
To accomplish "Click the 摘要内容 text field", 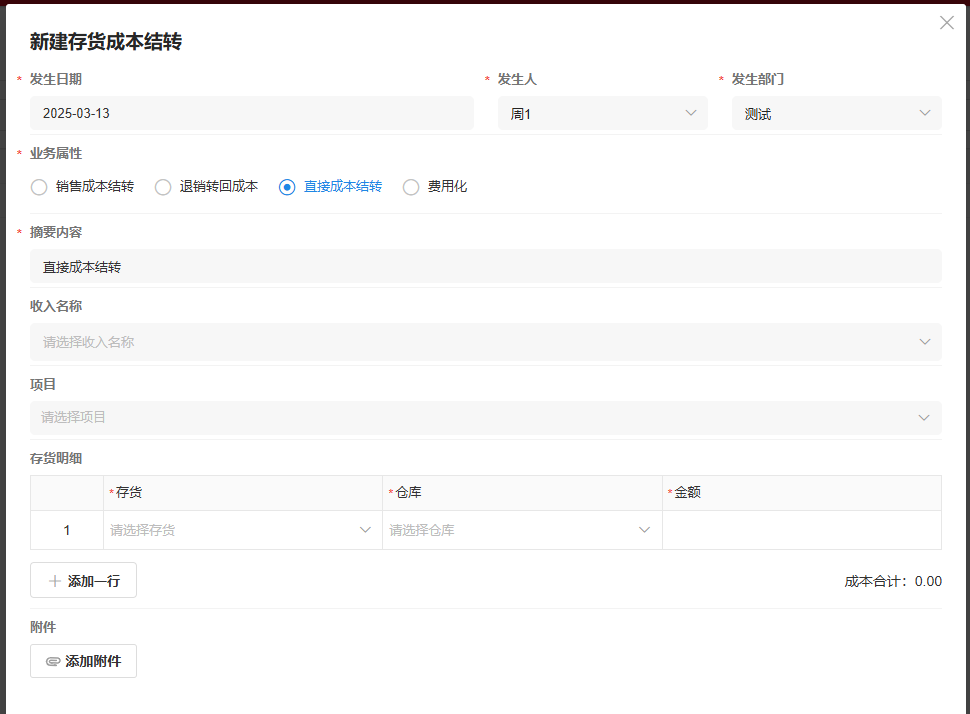I will (485, 267).
